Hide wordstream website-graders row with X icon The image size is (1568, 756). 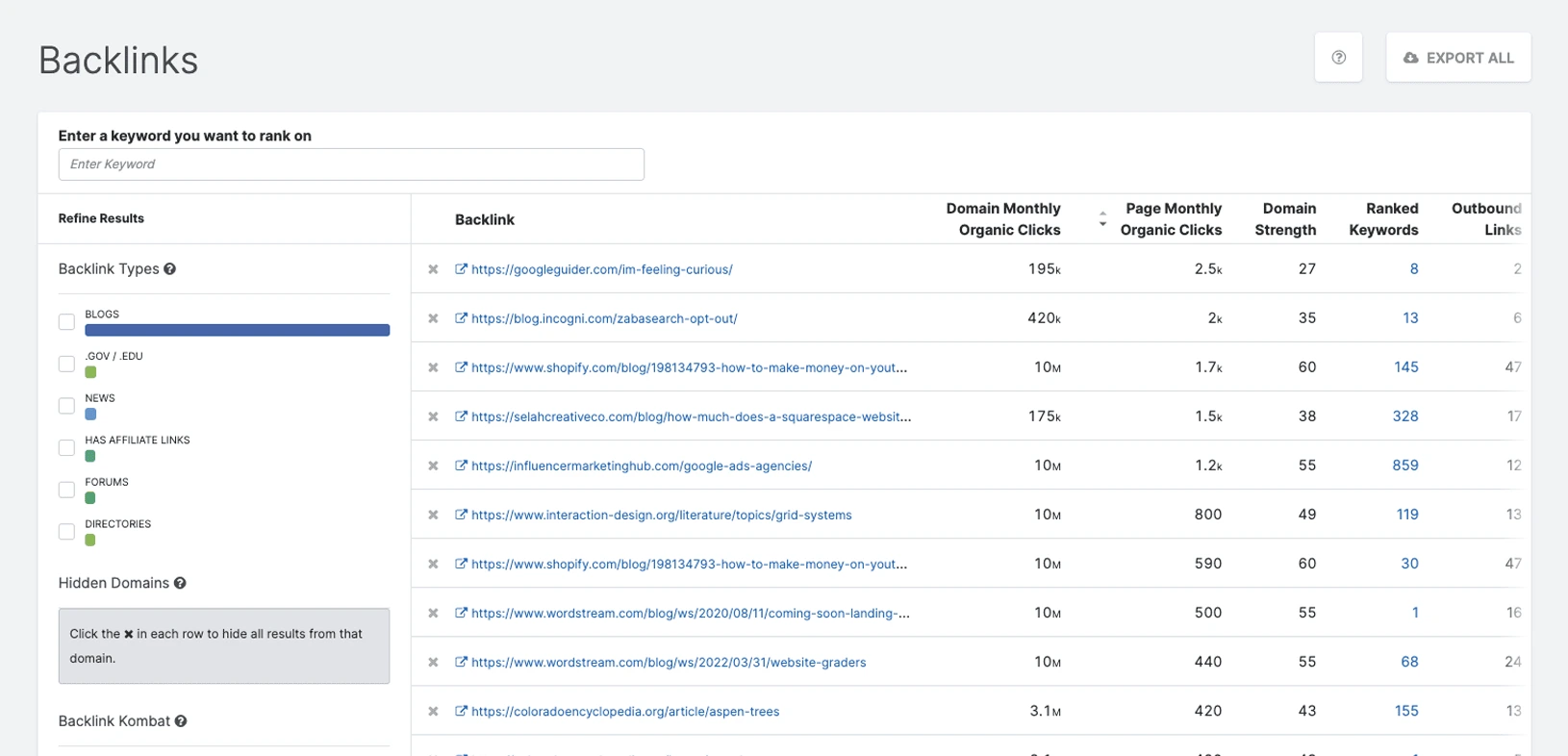click(x=433, y=663)
